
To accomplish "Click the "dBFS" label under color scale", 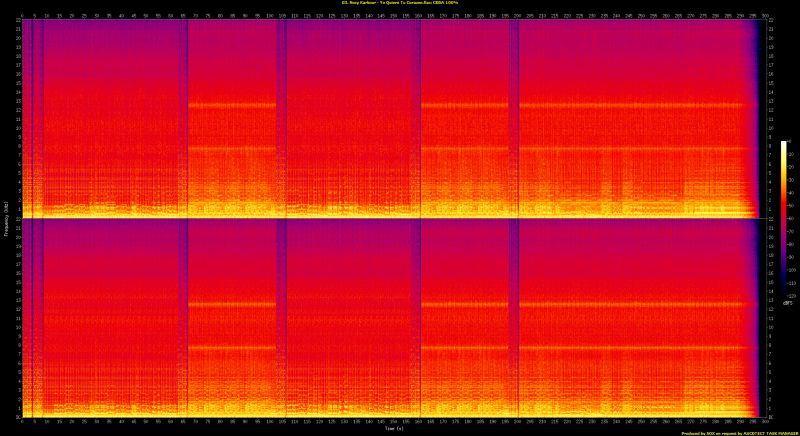I will [790, 304].
